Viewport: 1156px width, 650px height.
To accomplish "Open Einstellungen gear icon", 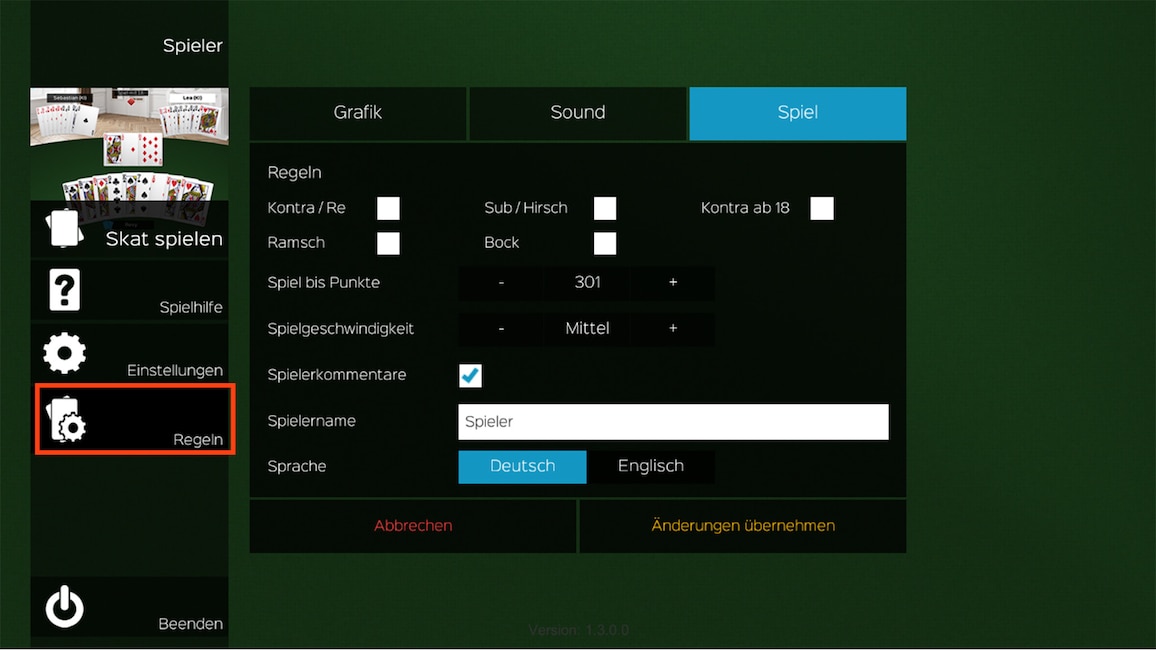I will point(64,353).
